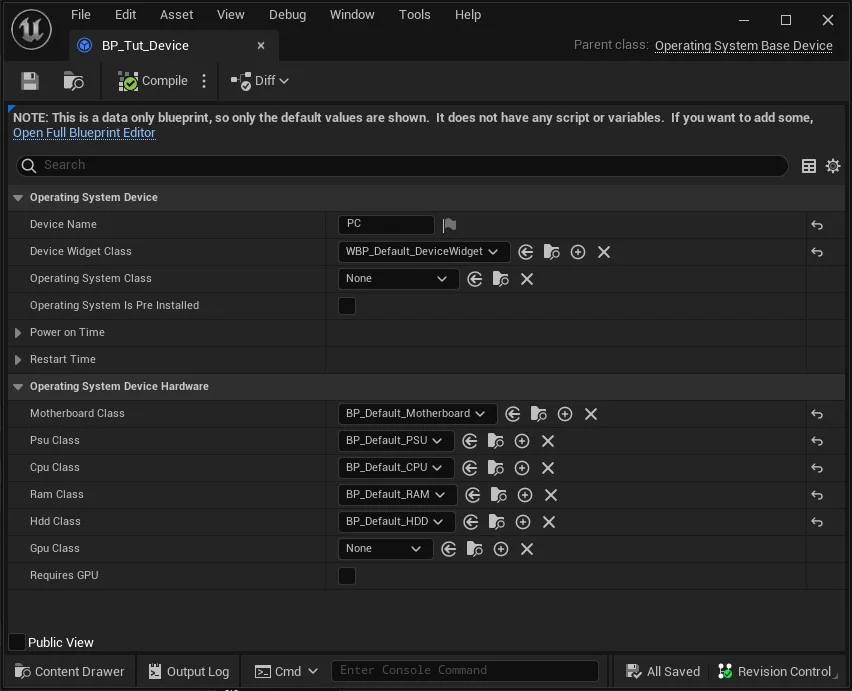Open the Edit menu
Image resolution: width=852 pixels, height=691 pixels.
click(x=125, y=15)
